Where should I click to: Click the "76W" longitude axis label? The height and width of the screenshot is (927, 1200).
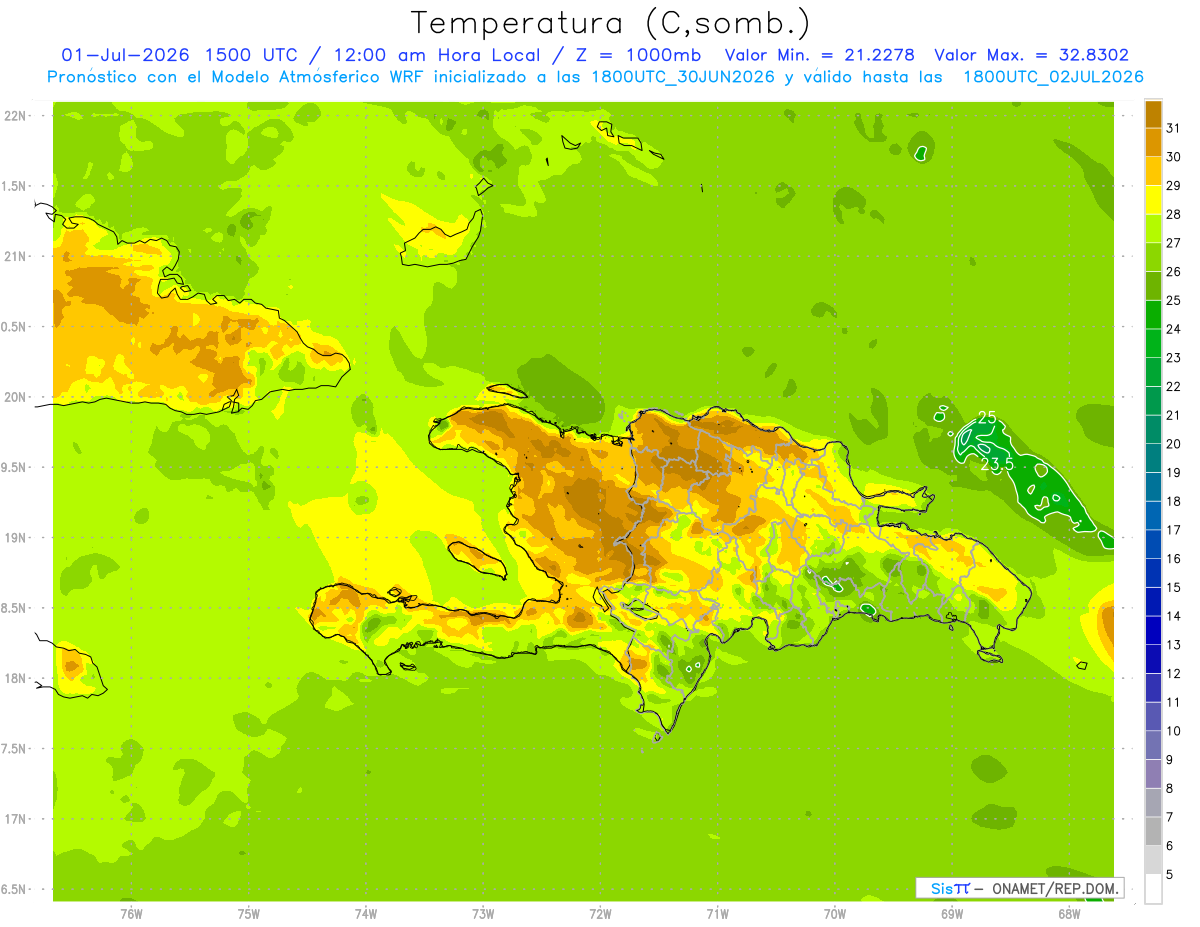[x=131, y=913]
